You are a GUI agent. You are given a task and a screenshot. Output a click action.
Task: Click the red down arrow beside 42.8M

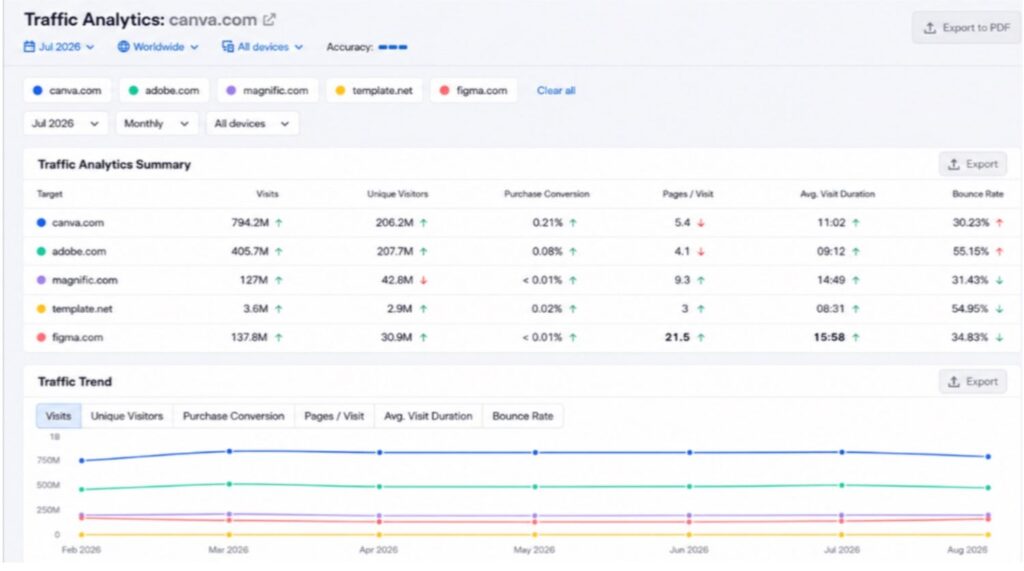coord(424,280)
